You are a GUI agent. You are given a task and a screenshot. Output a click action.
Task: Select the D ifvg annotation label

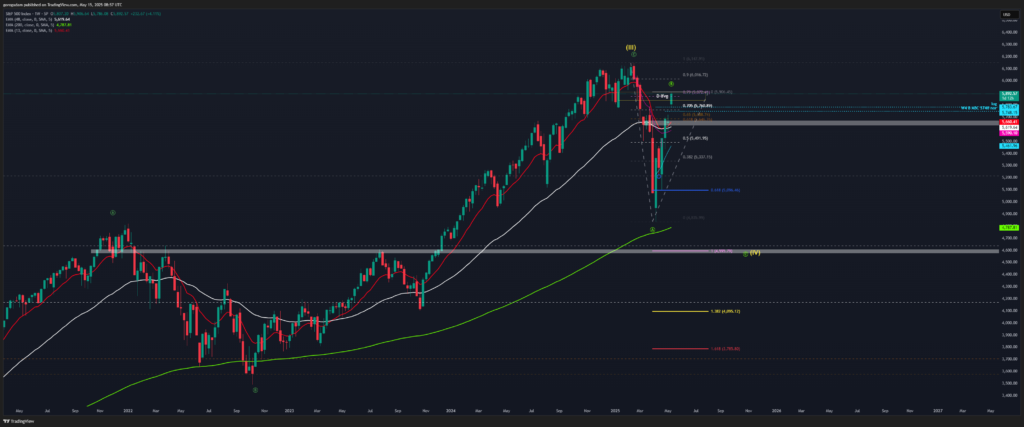662,97
